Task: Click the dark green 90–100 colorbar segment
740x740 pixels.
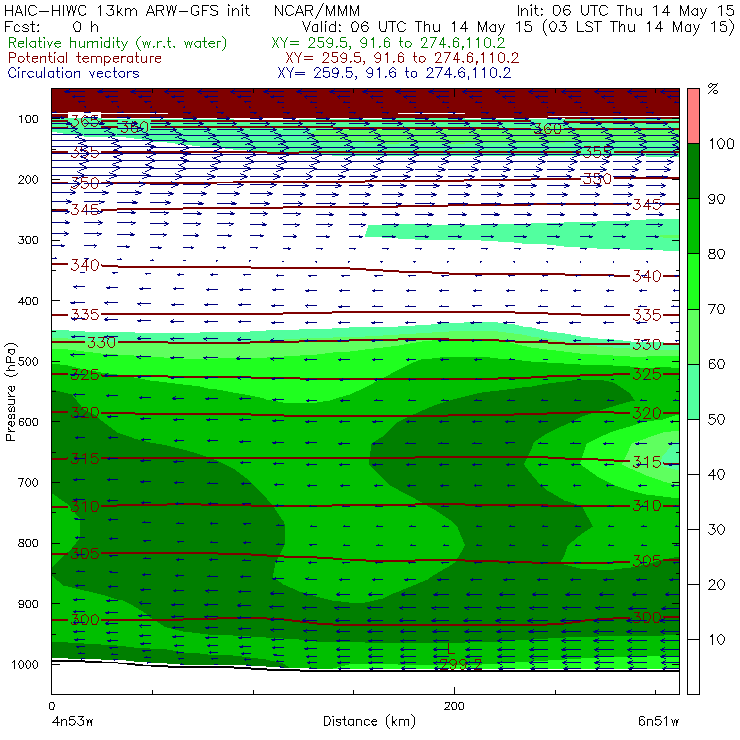Action: click(x=693, y=171)
